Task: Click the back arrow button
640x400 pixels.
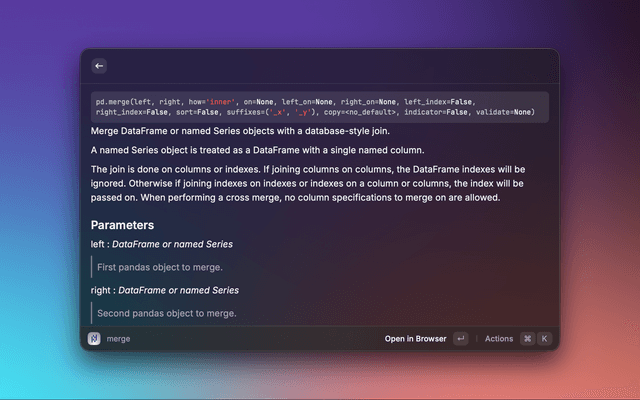Action: click(x=99, y=66)
